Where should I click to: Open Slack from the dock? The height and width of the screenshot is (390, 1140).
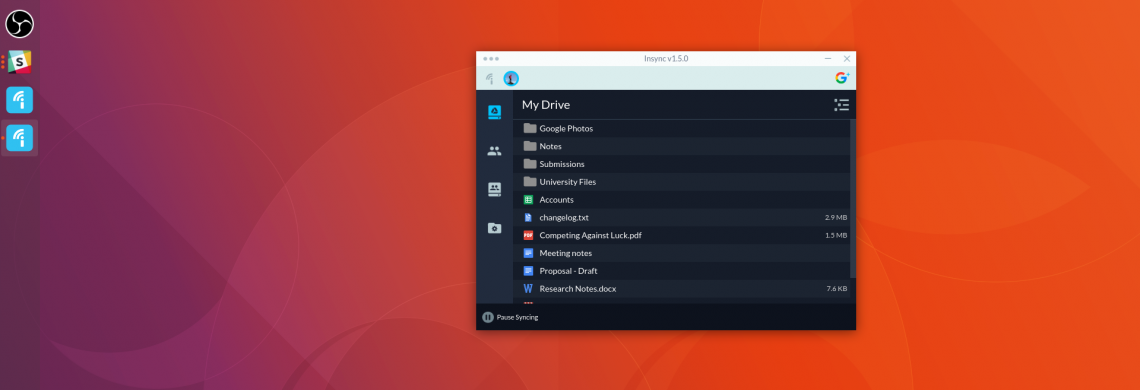tap(20, 62)
